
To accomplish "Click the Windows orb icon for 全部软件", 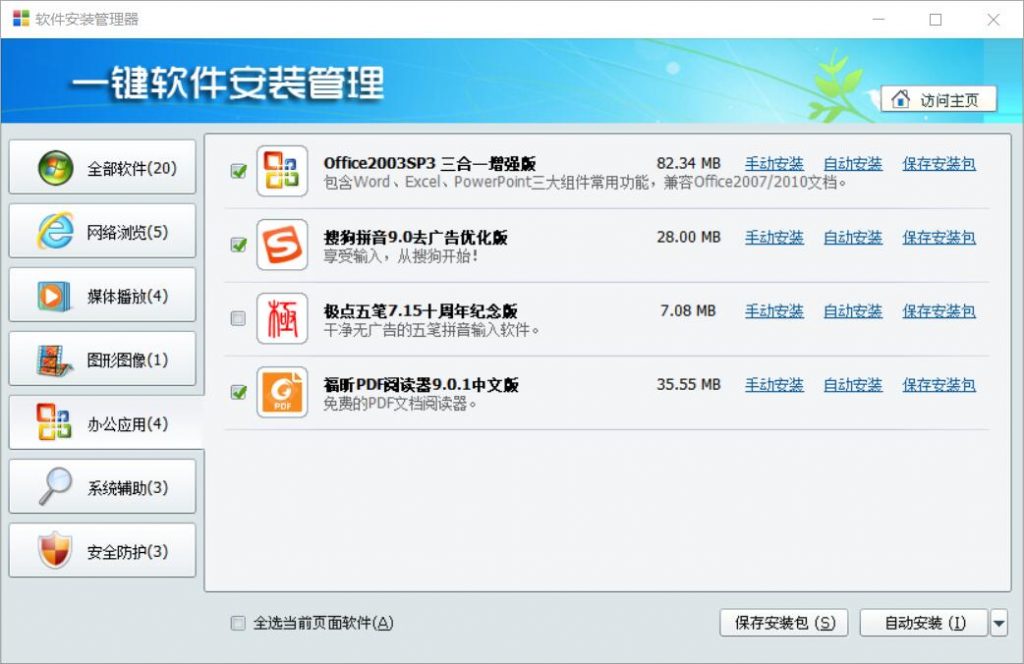I will point(56,168).
